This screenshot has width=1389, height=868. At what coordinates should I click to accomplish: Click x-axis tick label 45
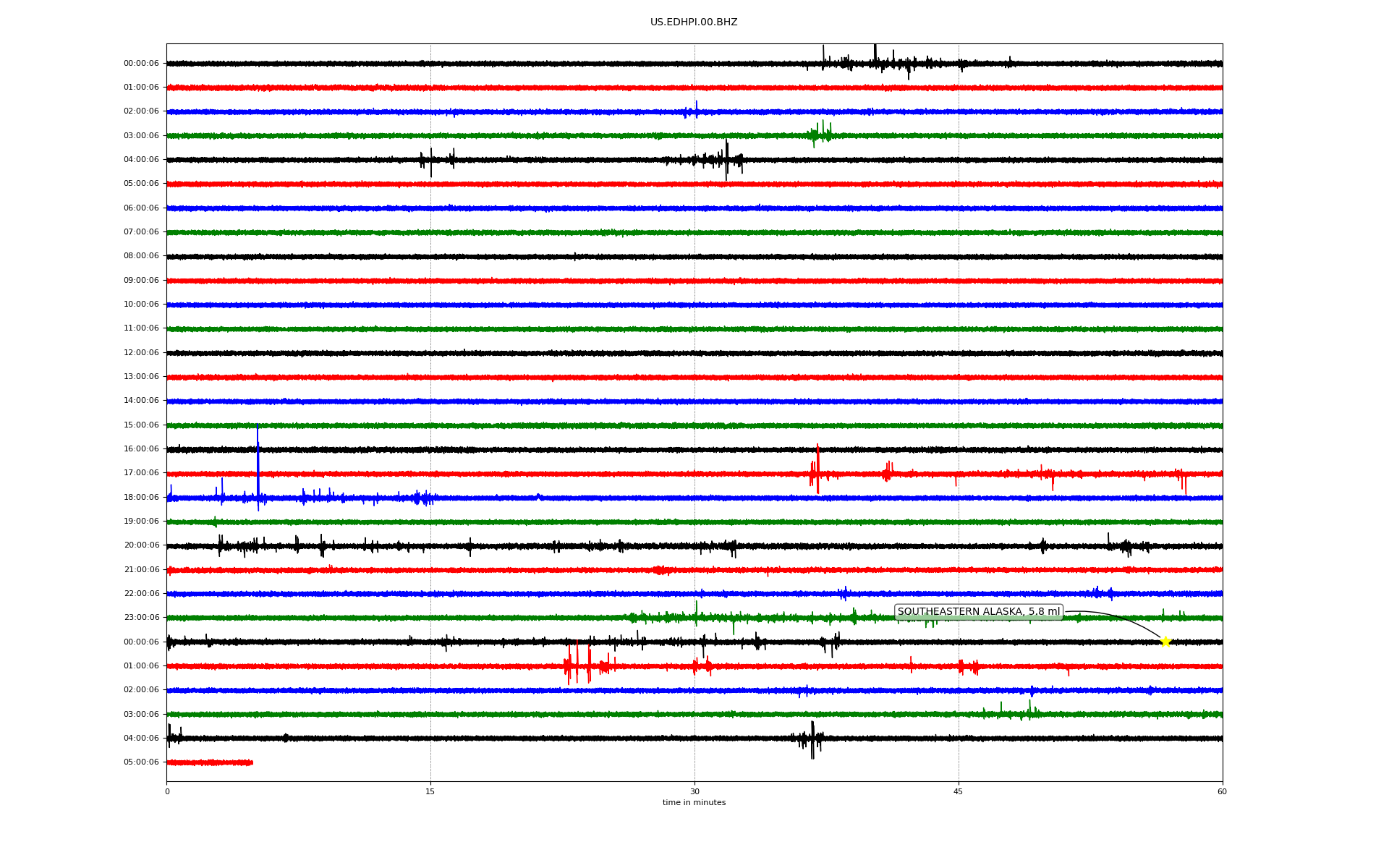pos(958,791)
